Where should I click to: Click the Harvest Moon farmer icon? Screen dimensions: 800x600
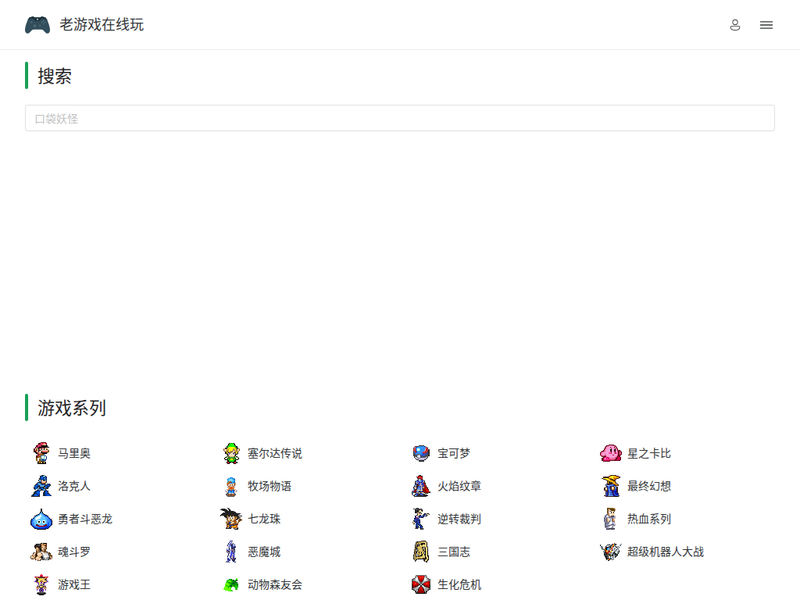[x=231, y=486]
